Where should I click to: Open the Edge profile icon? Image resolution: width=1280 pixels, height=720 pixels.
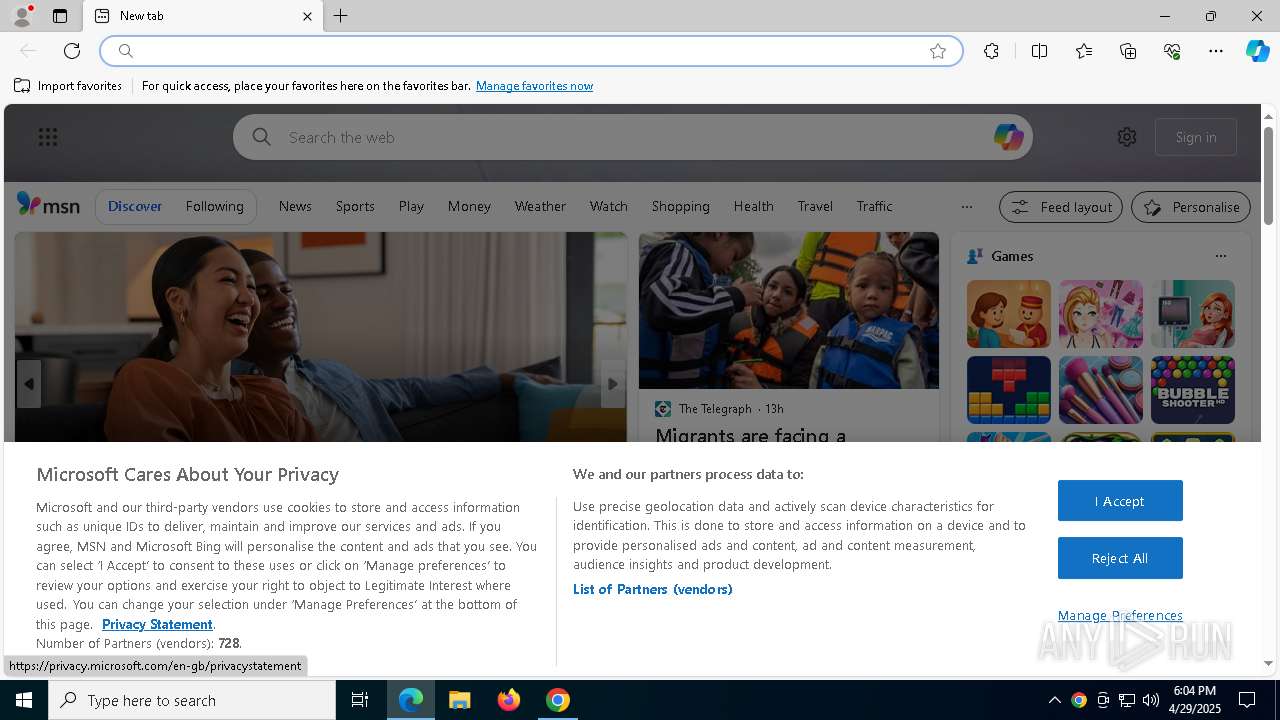click(x=21, y=16)
